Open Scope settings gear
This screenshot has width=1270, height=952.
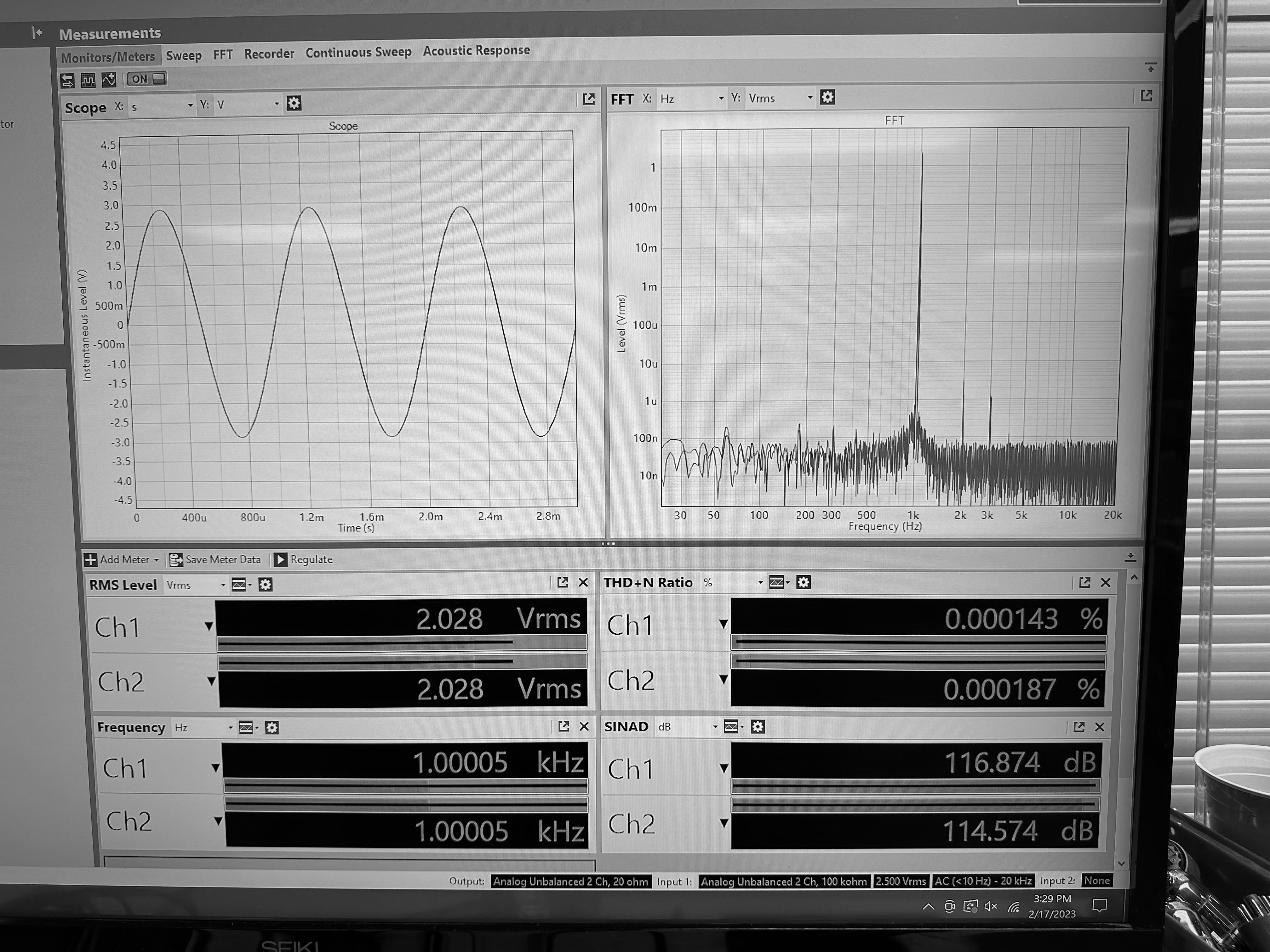point(294,103)
